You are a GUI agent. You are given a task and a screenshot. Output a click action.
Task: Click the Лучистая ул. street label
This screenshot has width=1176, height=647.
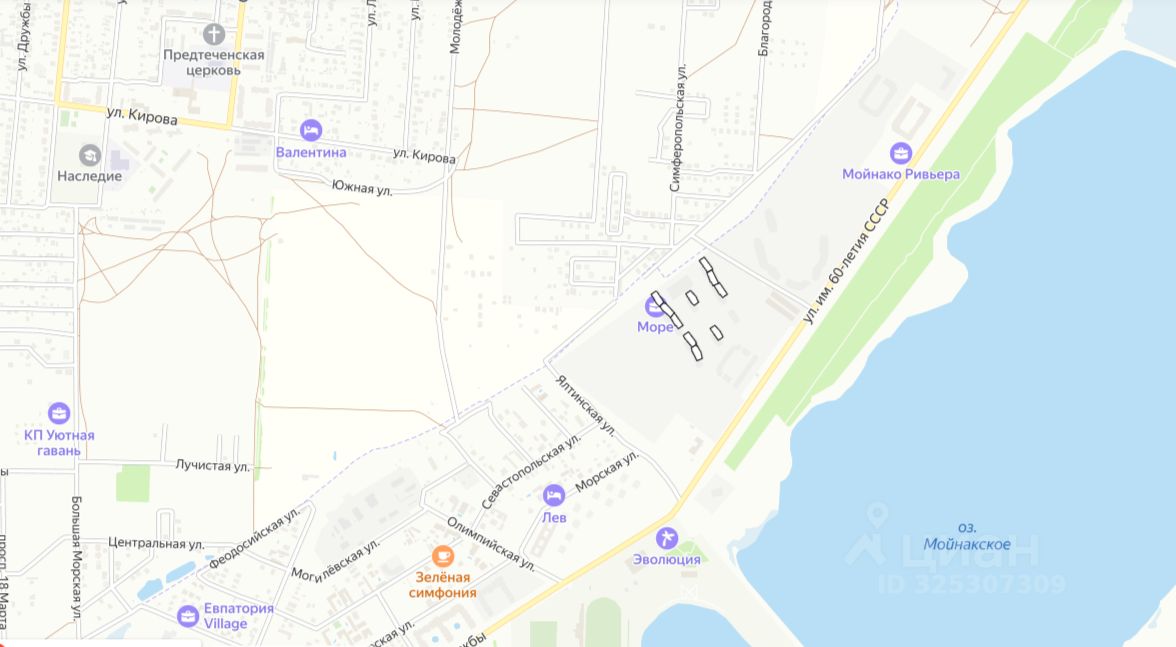212,466
